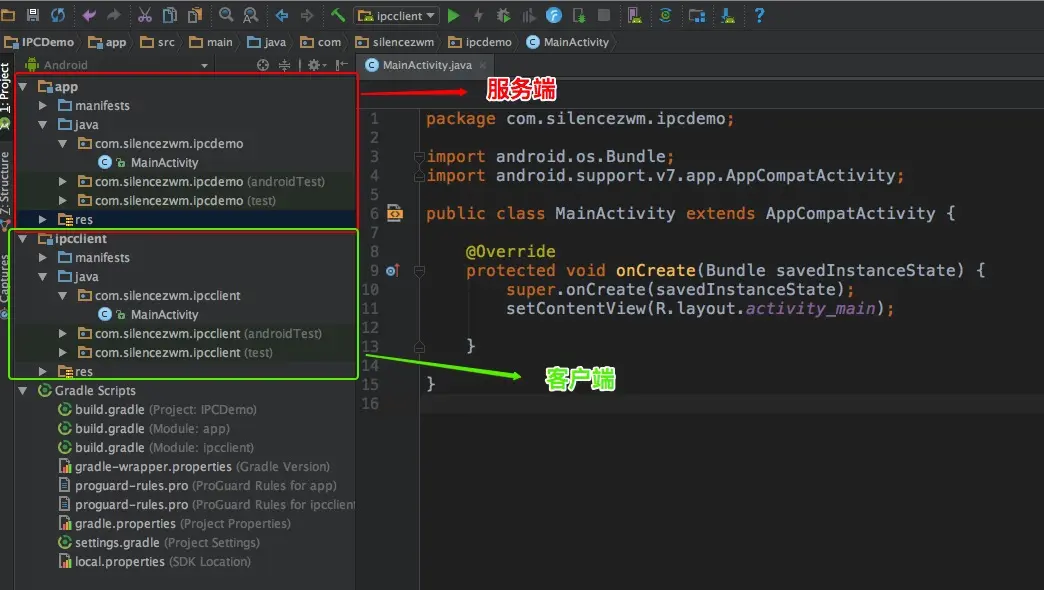The height and width of the screenshot is (590, 1044).
Task: Click the Copy icon in toolbar
Action: pos(170,15)
